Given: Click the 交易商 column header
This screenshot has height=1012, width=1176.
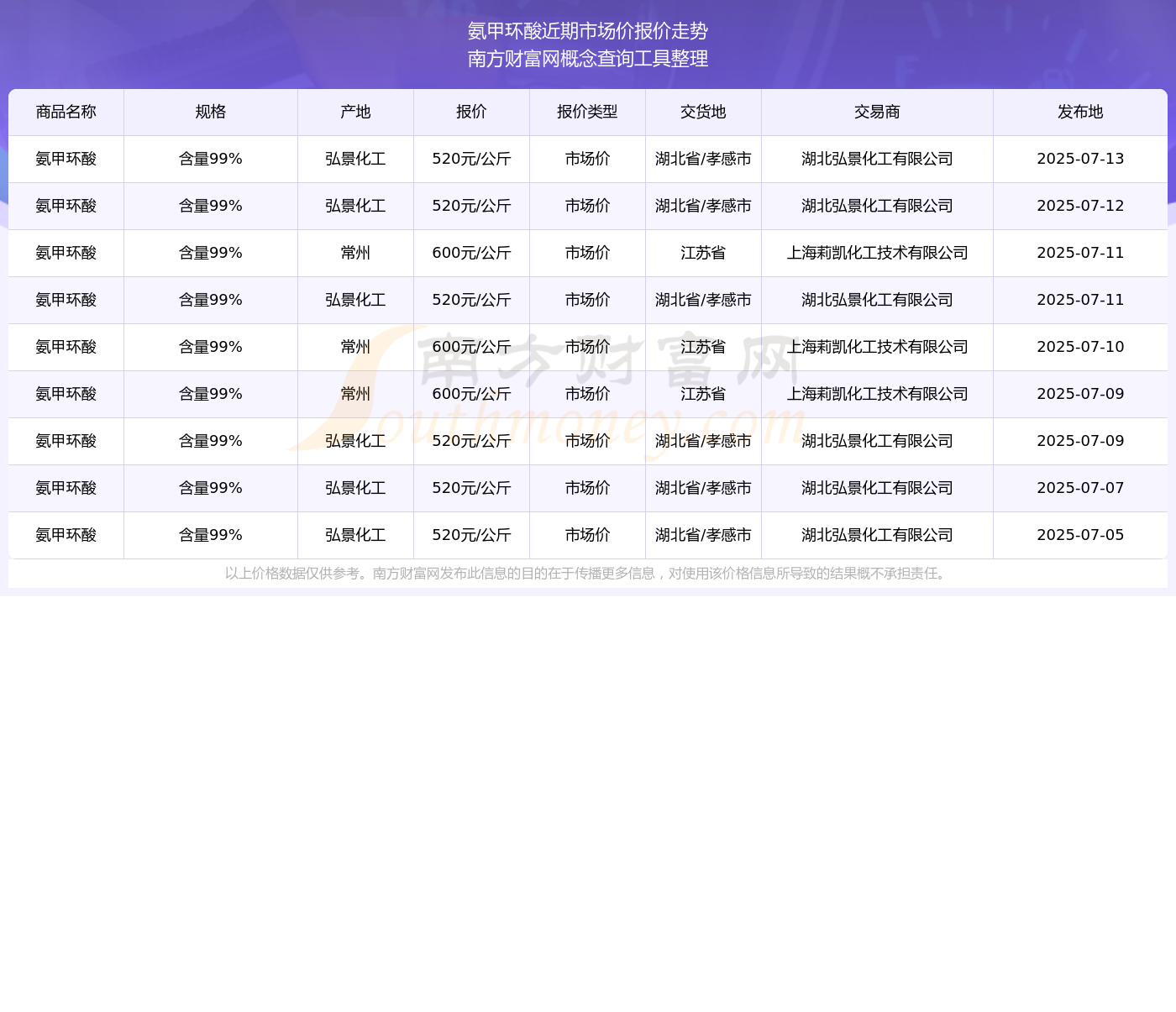Looking at the screenshot, I should tap(877, 113).
